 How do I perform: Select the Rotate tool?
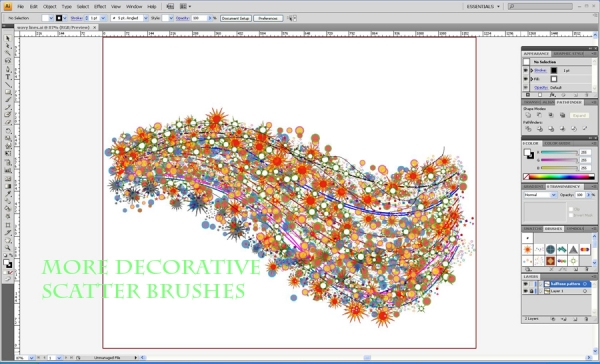pos(8,131)
